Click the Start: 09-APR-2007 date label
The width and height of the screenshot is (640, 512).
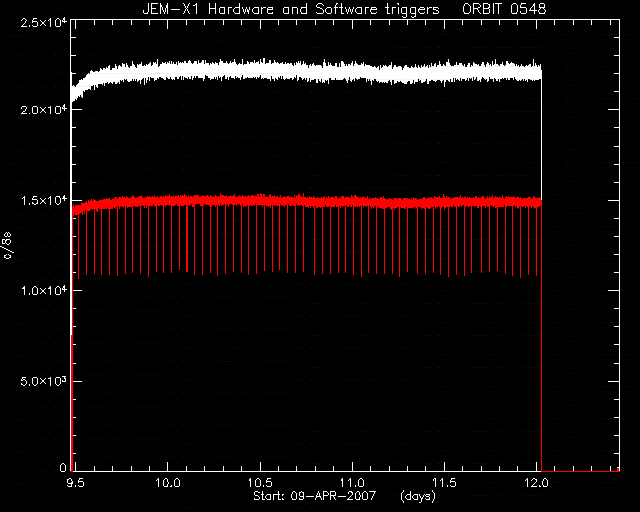pos(314,496)
